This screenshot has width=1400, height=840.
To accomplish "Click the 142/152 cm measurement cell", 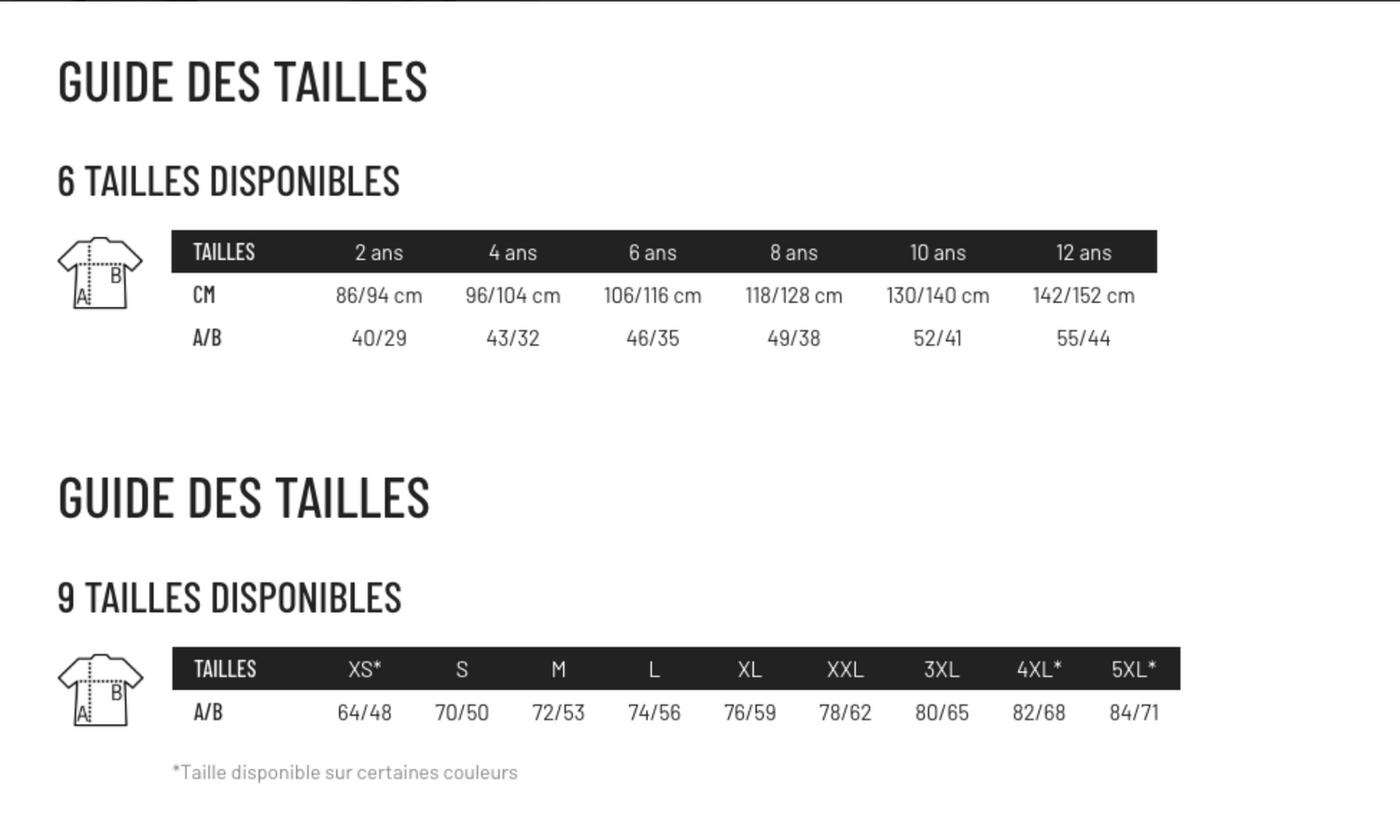I will (x=1084, y=295).
